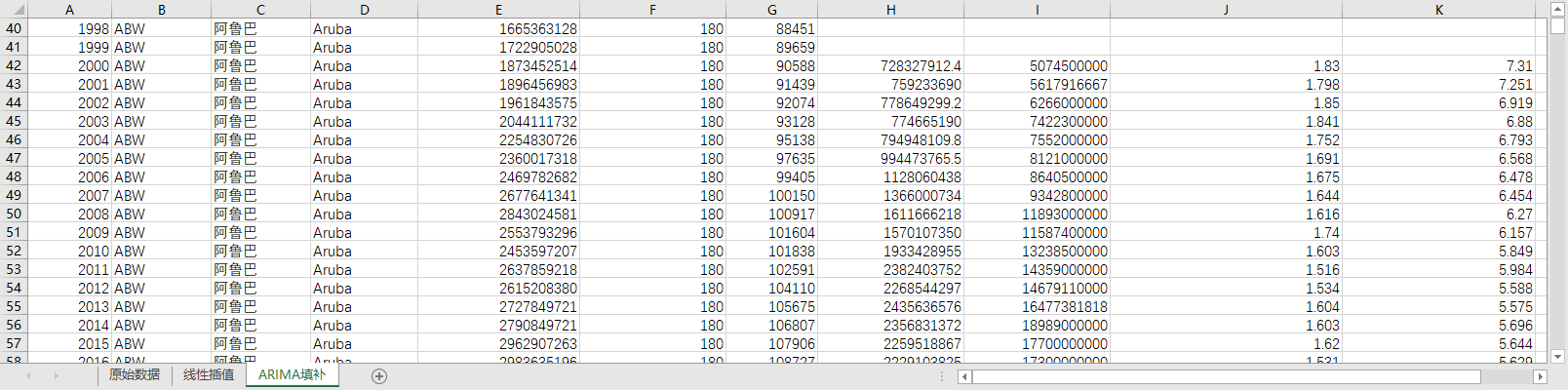
Task: Click cell with value 1.74
Action: 1226,233
